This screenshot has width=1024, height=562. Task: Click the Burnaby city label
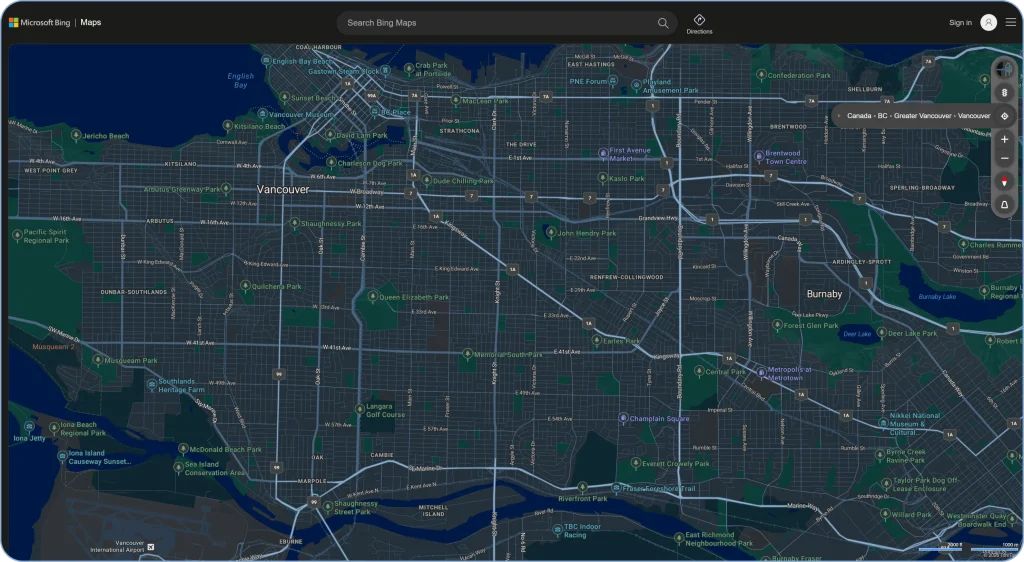pos(824,294)
